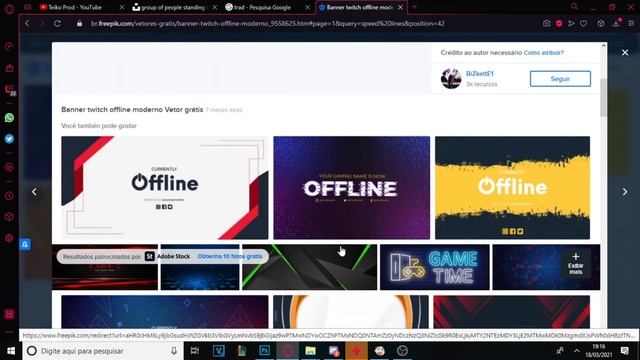Open GX Control speedometer icon in sidebar
This screenshot has height=360, width=640.
pos(9,47)
